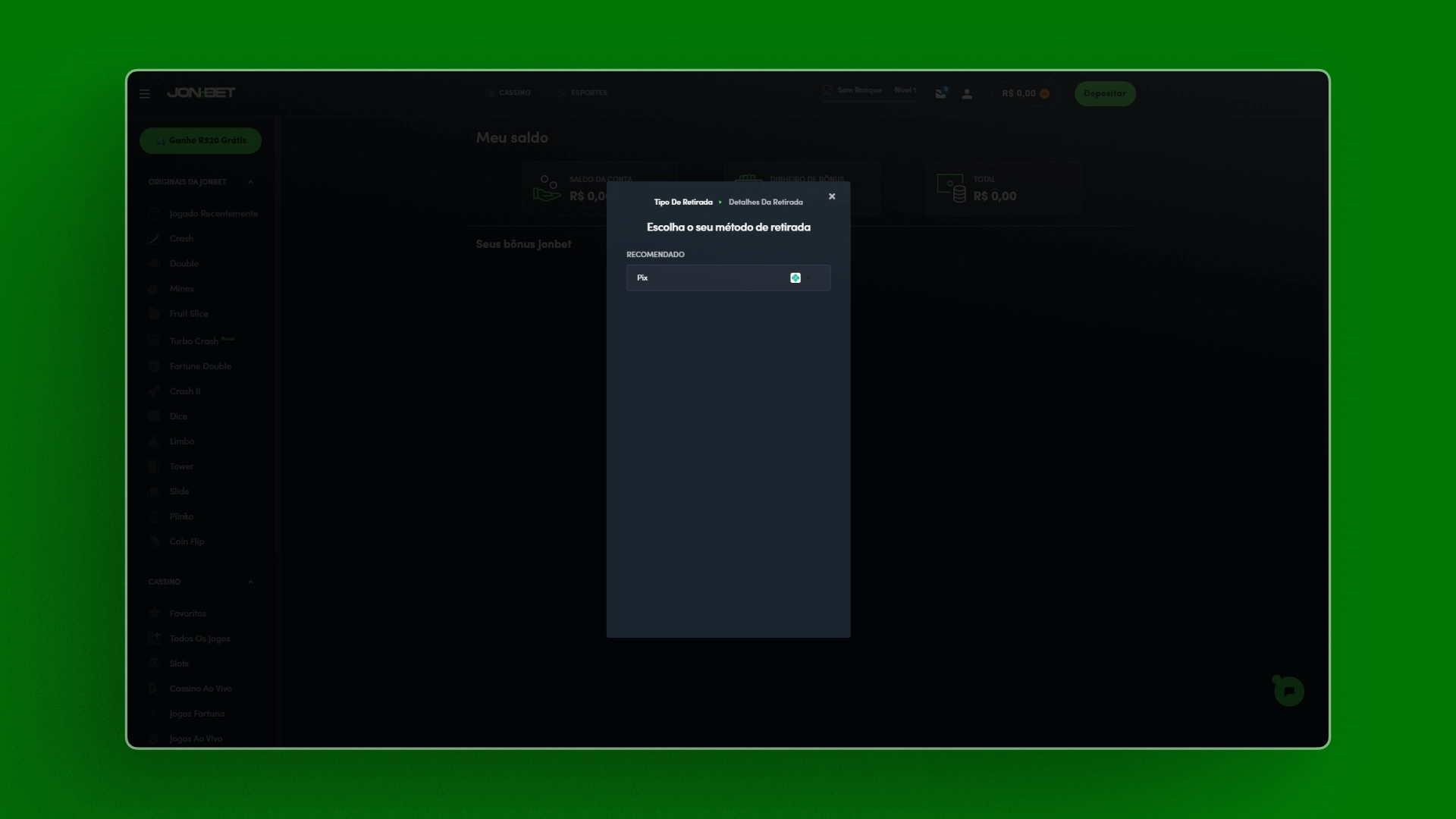
Task: Open Jogos Ao Vivo in sidebar
Action: 186,739
